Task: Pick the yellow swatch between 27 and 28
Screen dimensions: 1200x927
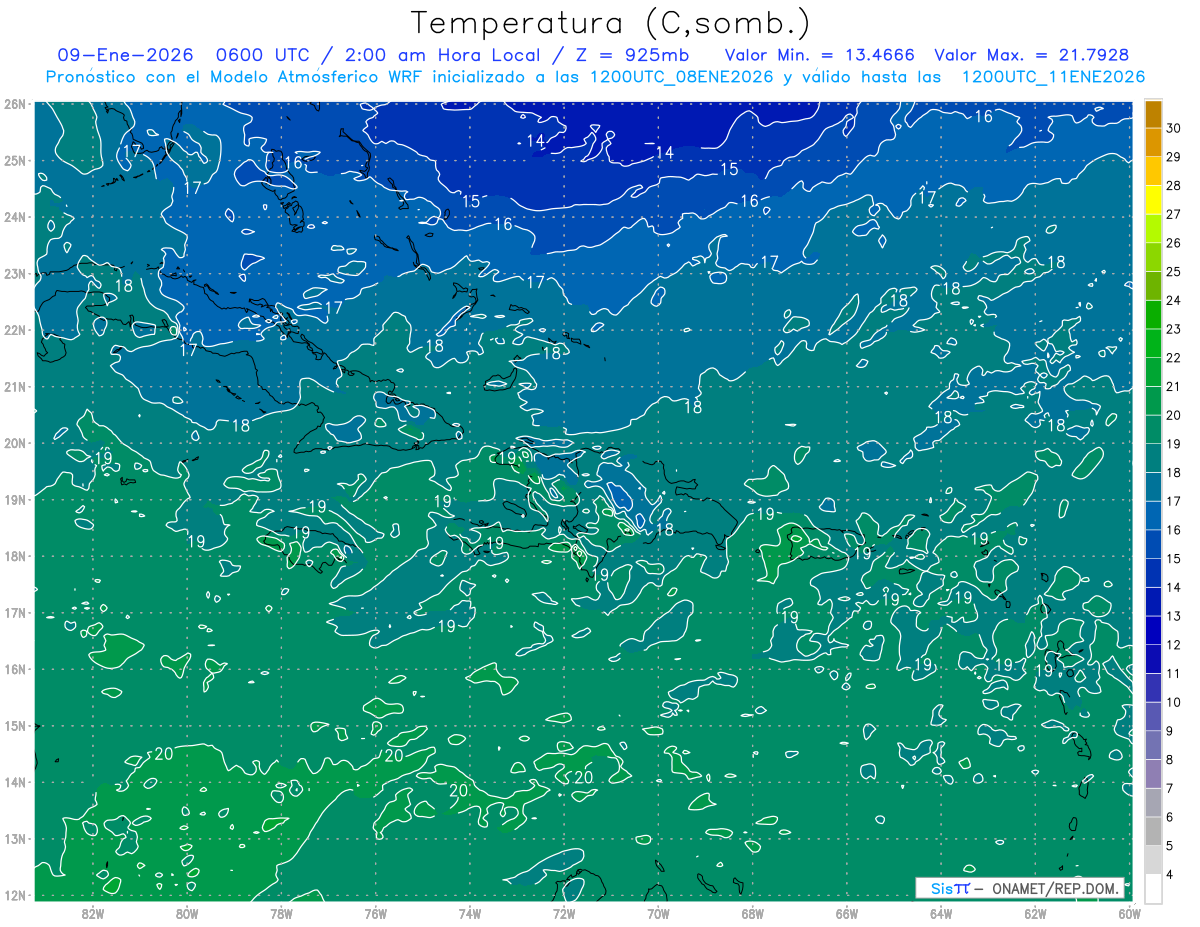Action: tap(1153, 200)
